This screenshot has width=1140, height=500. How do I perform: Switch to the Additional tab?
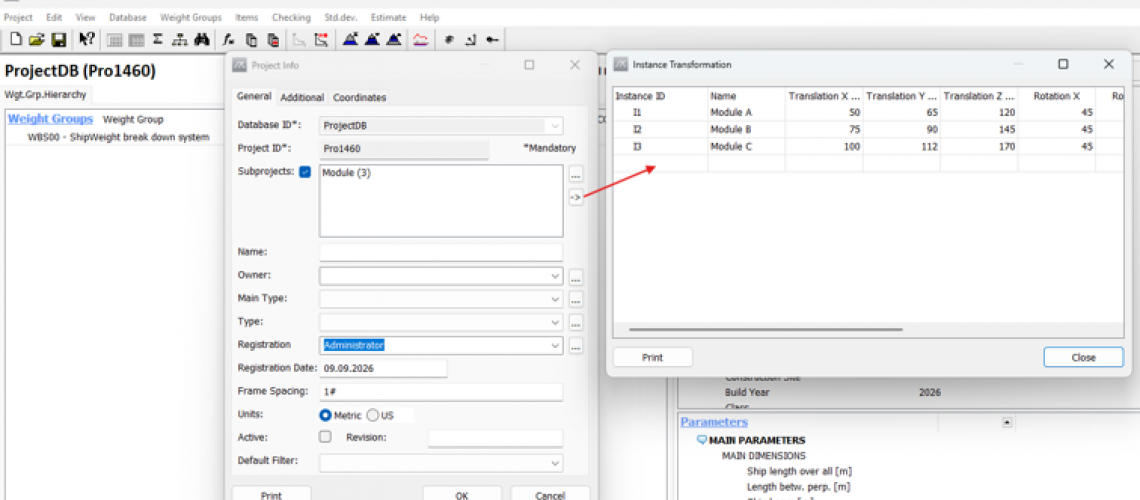(302, 97)
